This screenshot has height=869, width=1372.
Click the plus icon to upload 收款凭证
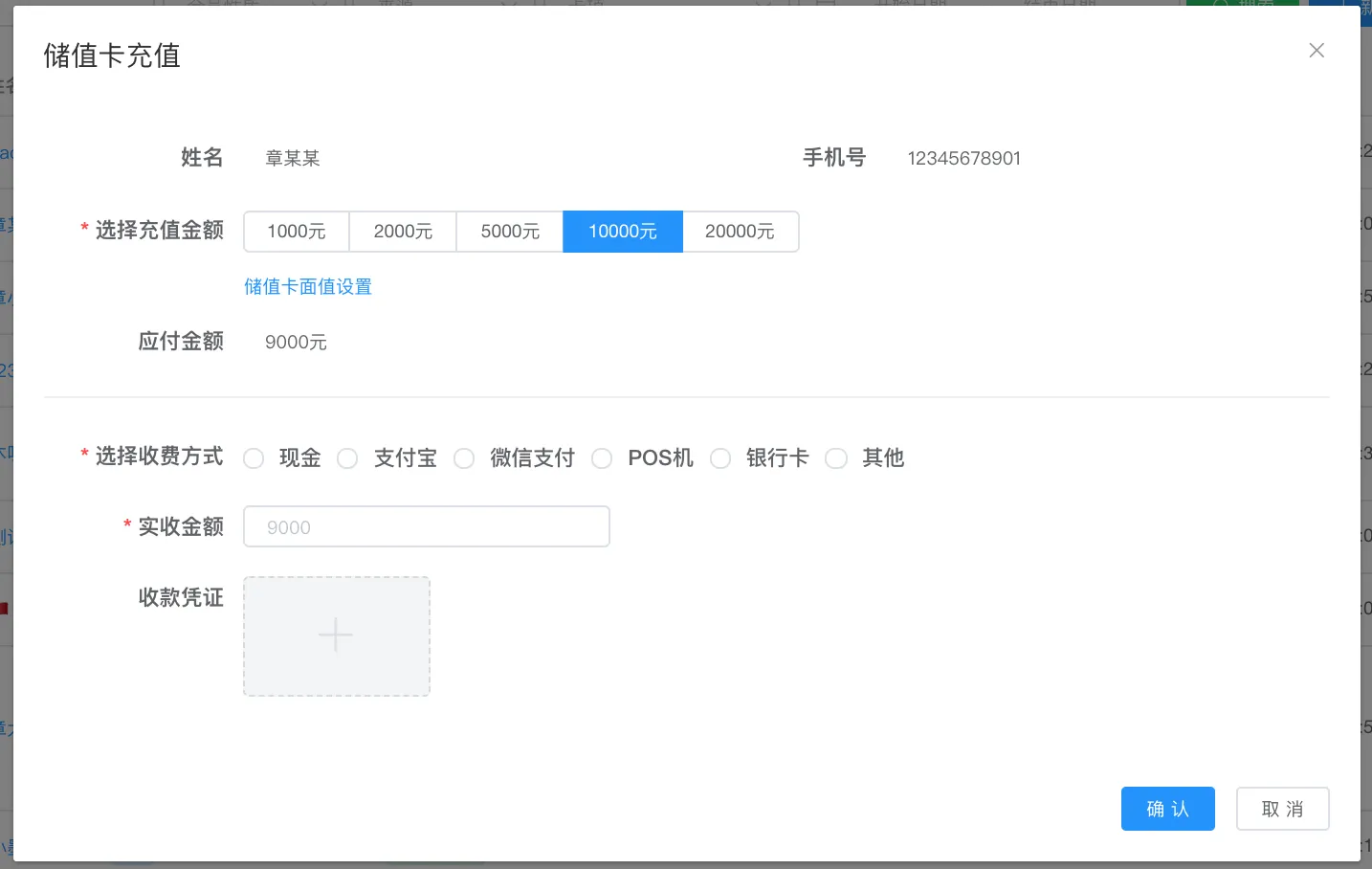point(336,635)
